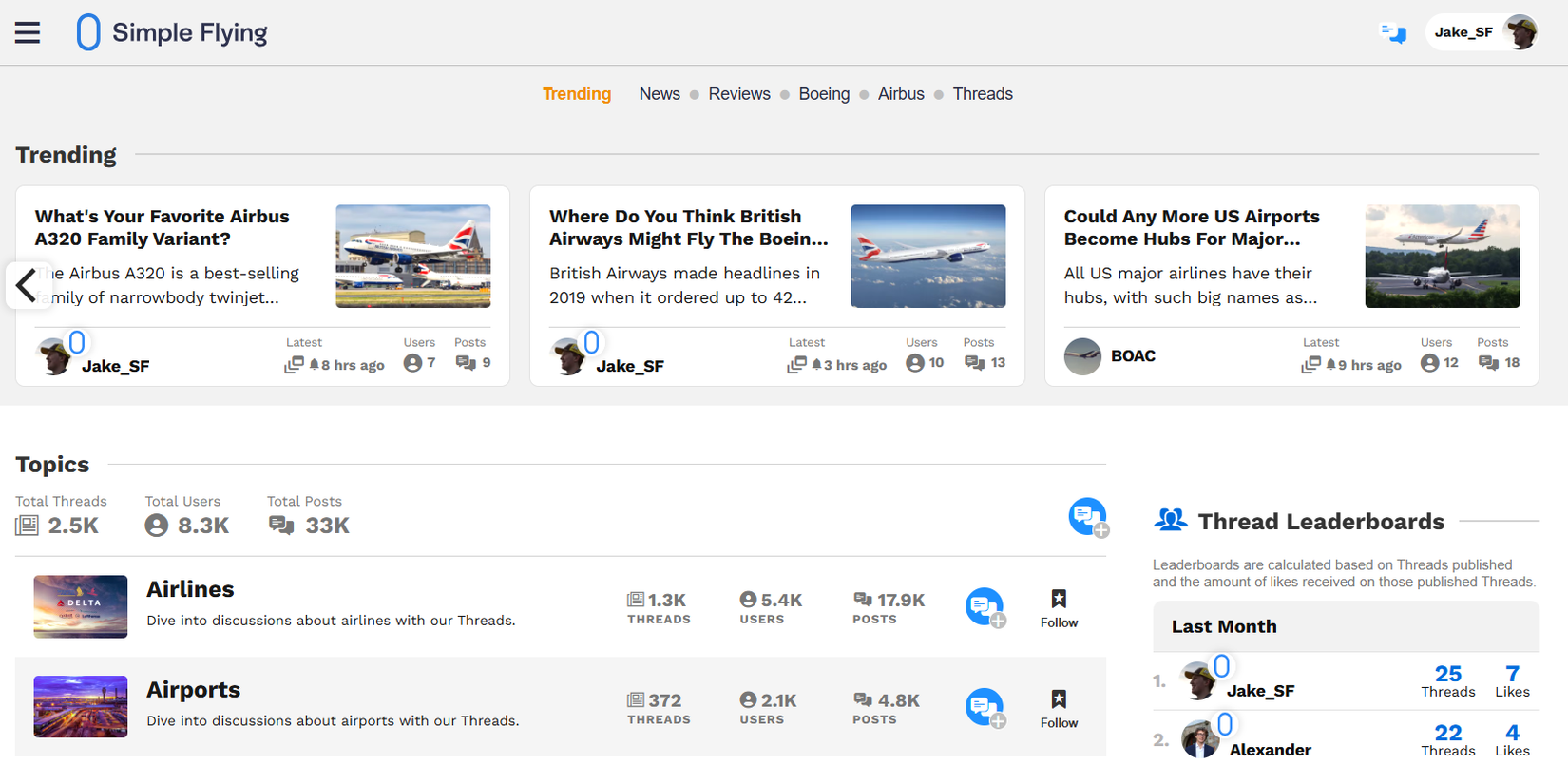Click the Simple Flying logo

172,32
